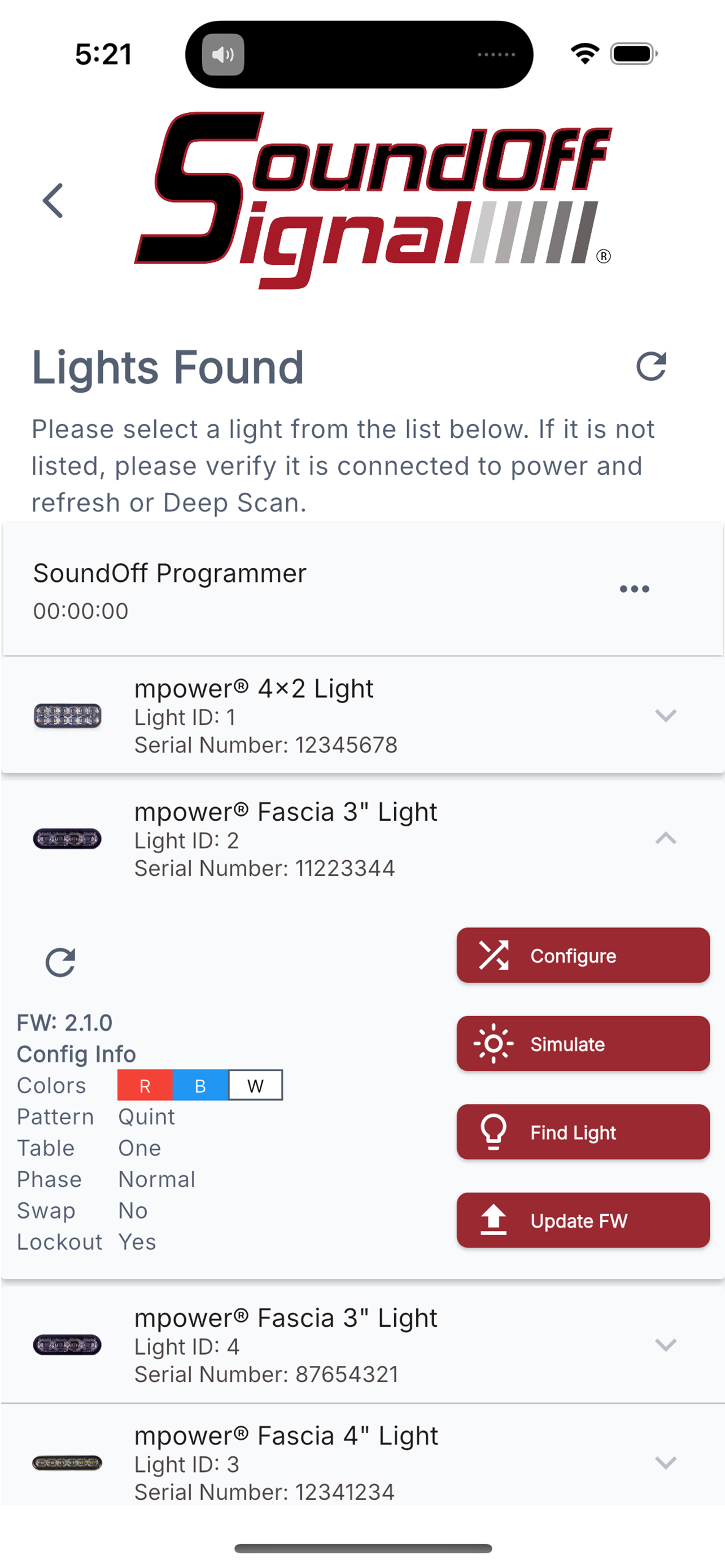Viewport: 725px width, 1568px height.
Task: Tap the Find Light button
Action: (x=583, y=1132)
